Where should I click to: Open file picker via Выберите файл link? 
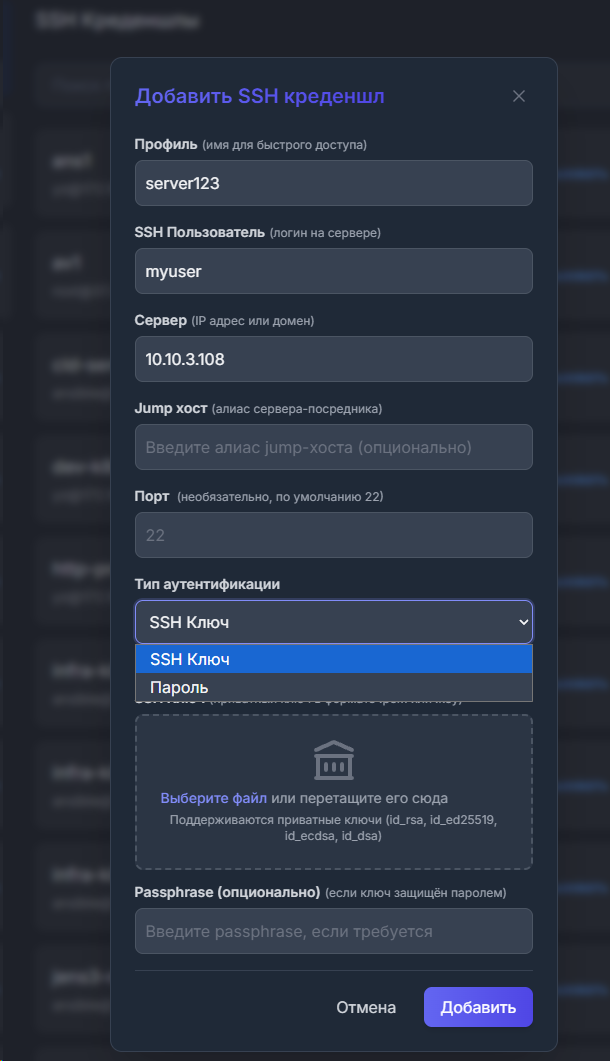coord(213,798)
